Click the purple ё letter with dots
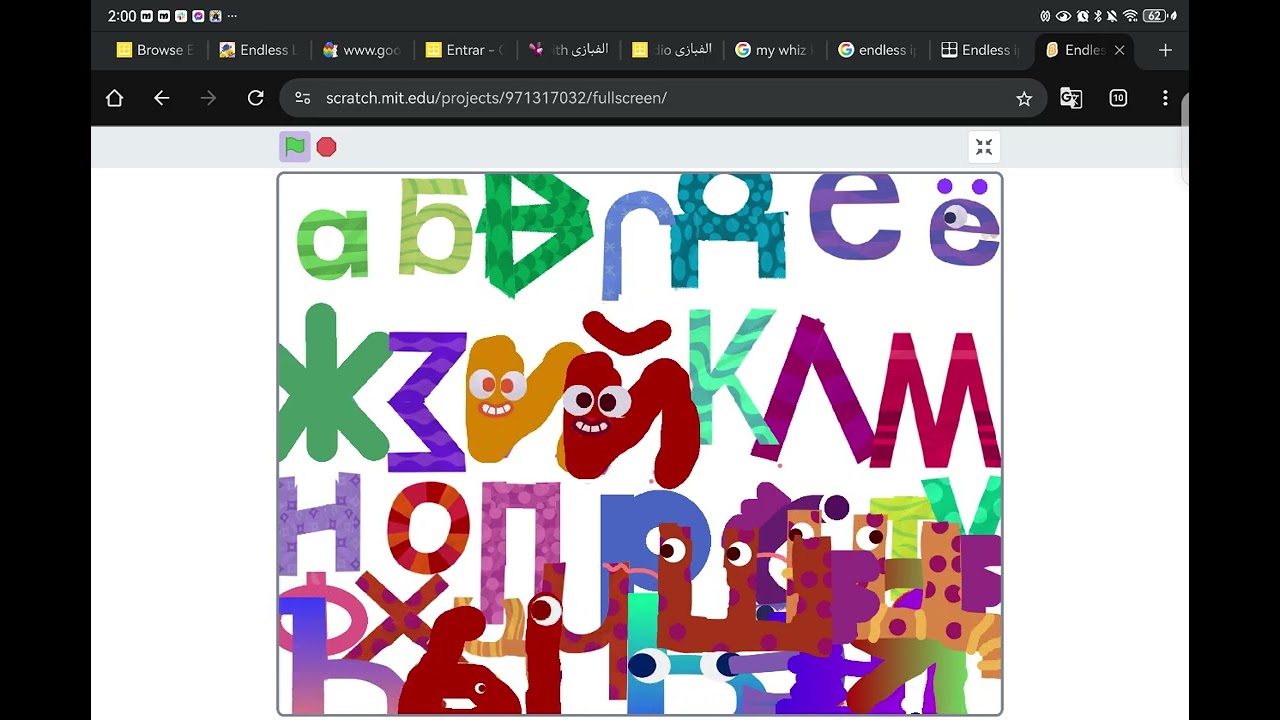 point(964,223)
